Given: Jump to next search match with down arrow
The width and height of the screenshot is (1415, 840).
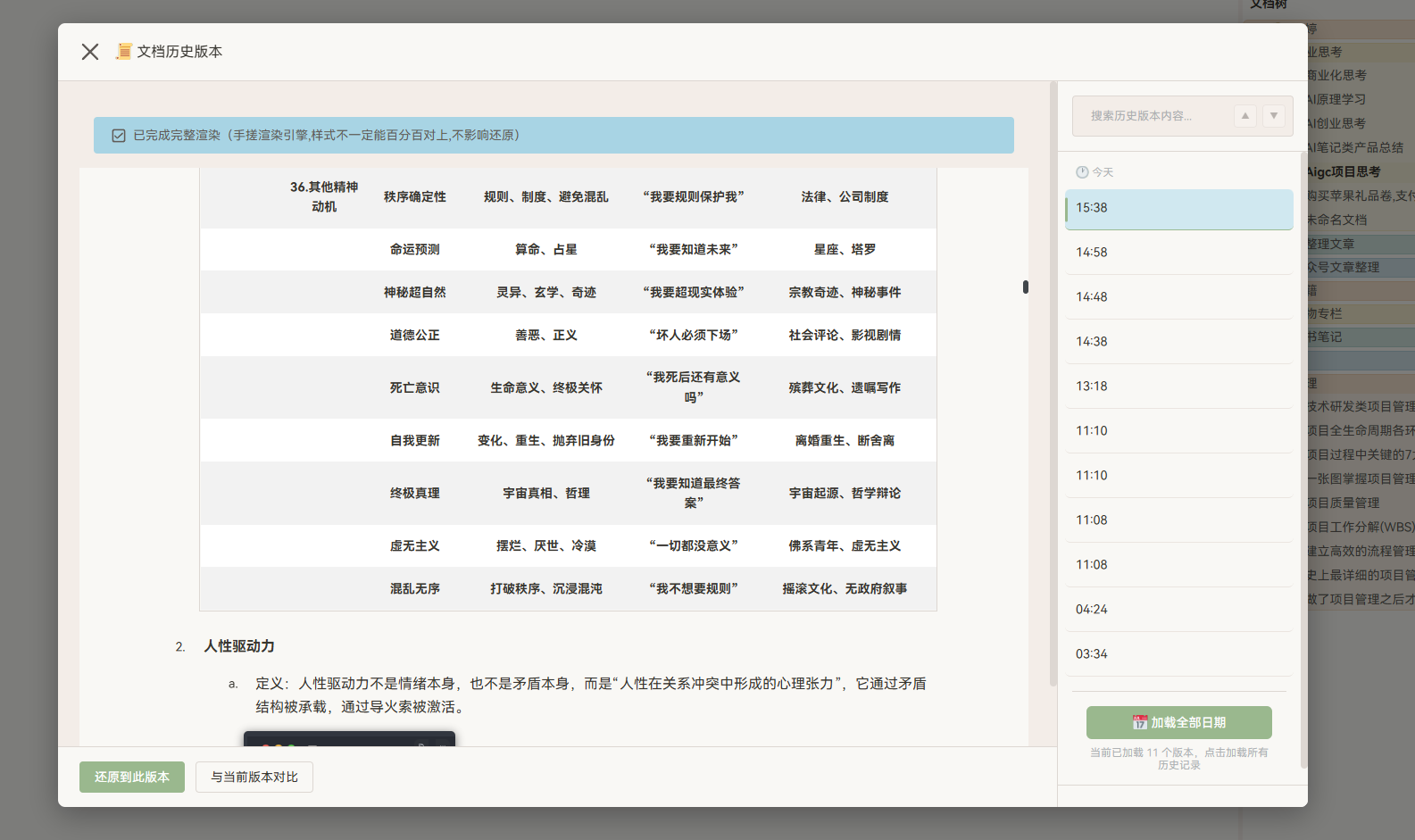Looking at the screenshot, I should 1274,116.
